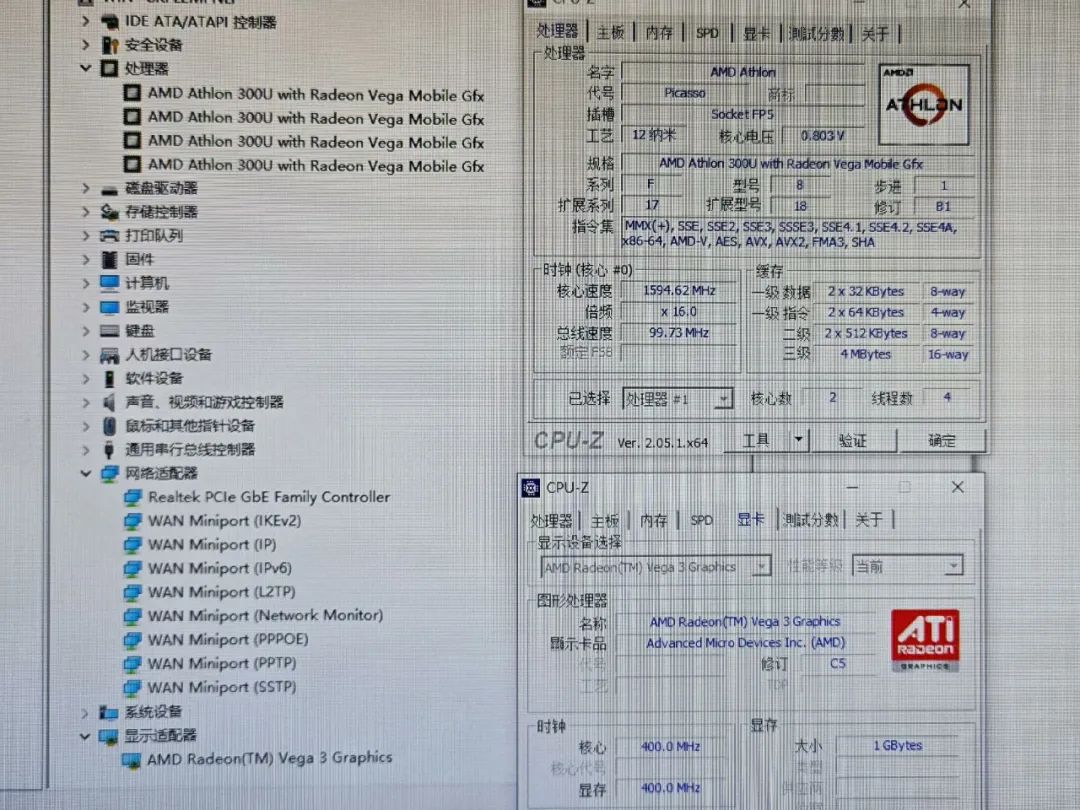The width and height of the screenshot is (1080, 810).
Task: Click the memory size value 1 GBytes
Action: tap(897, 746)
